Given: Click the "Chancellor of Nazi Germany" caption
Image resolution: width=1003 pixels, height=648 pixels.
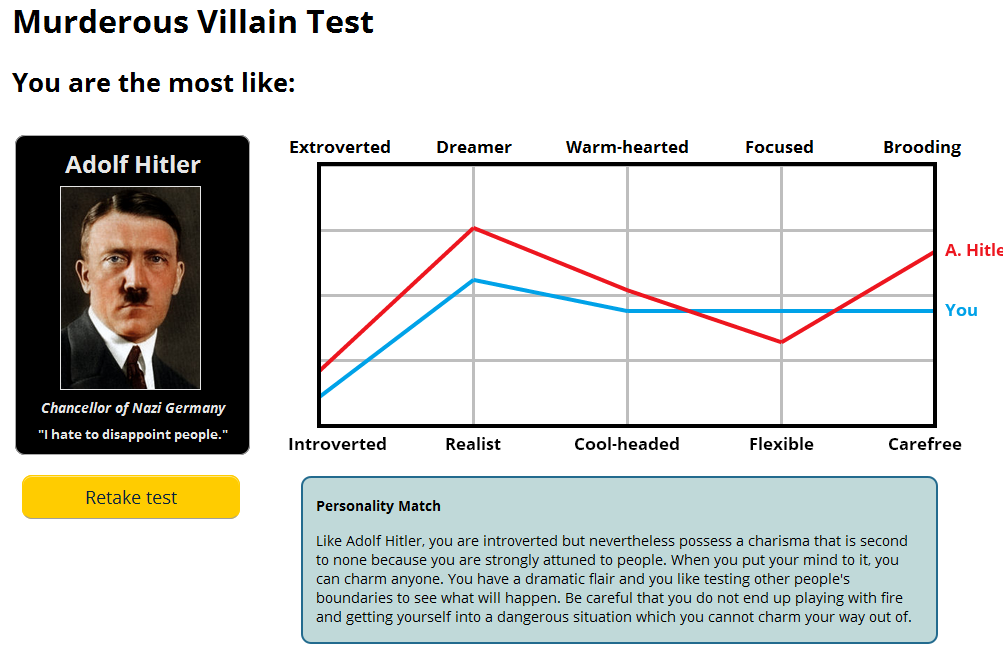Looking at the screenshot, I should [133, 408].
